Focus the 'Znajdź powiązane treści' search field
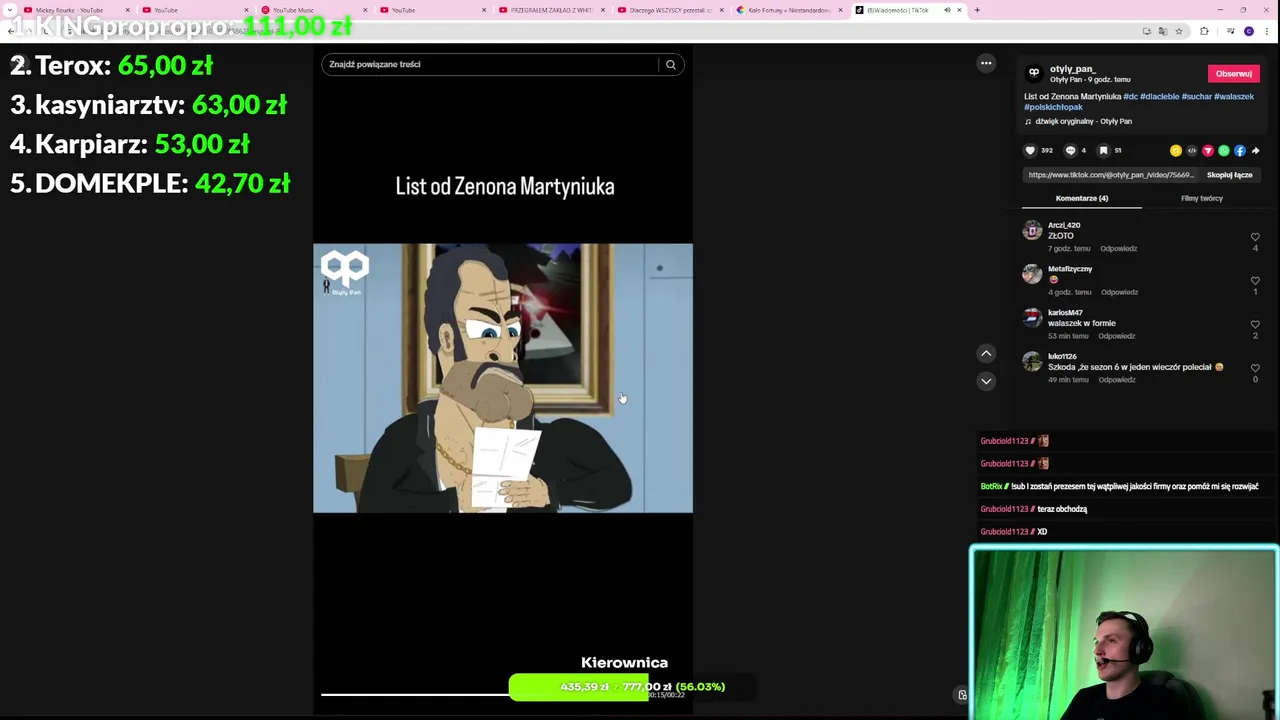The width and height of the screenshot is (1280, 720). coord(490,65)
